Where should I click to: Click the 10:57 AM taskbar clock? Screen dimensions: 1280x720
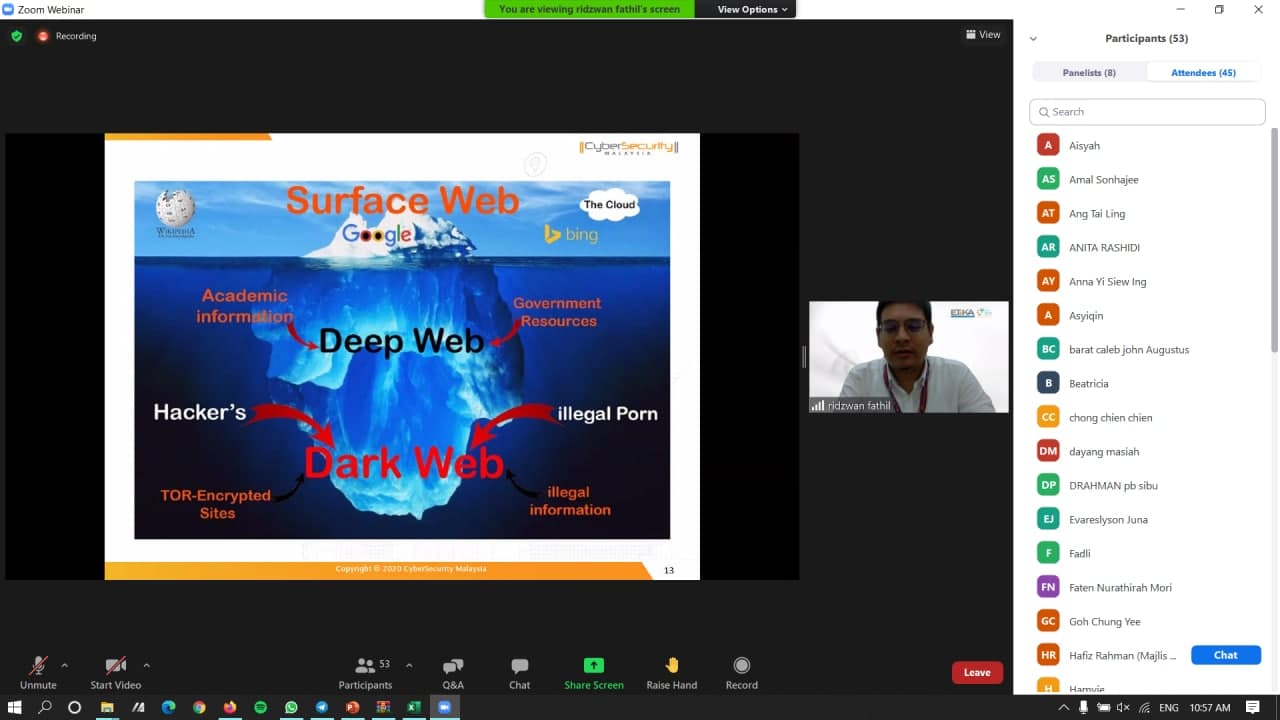click(x=1210, y=707)
